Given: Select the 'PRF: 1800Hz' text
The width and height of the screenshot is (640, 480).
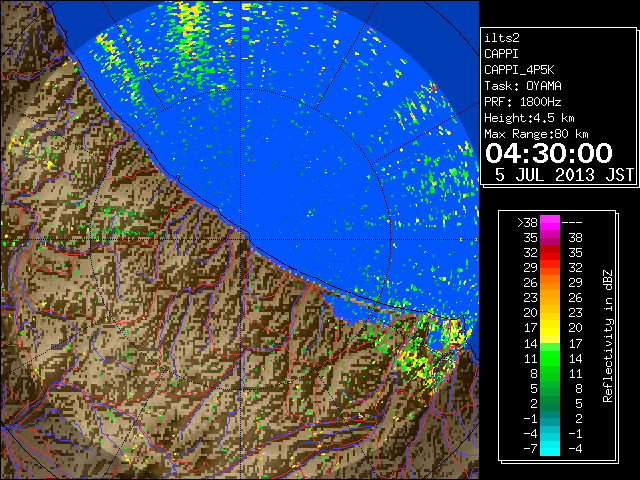Looking at the screenshot, I should pos(522,102).
